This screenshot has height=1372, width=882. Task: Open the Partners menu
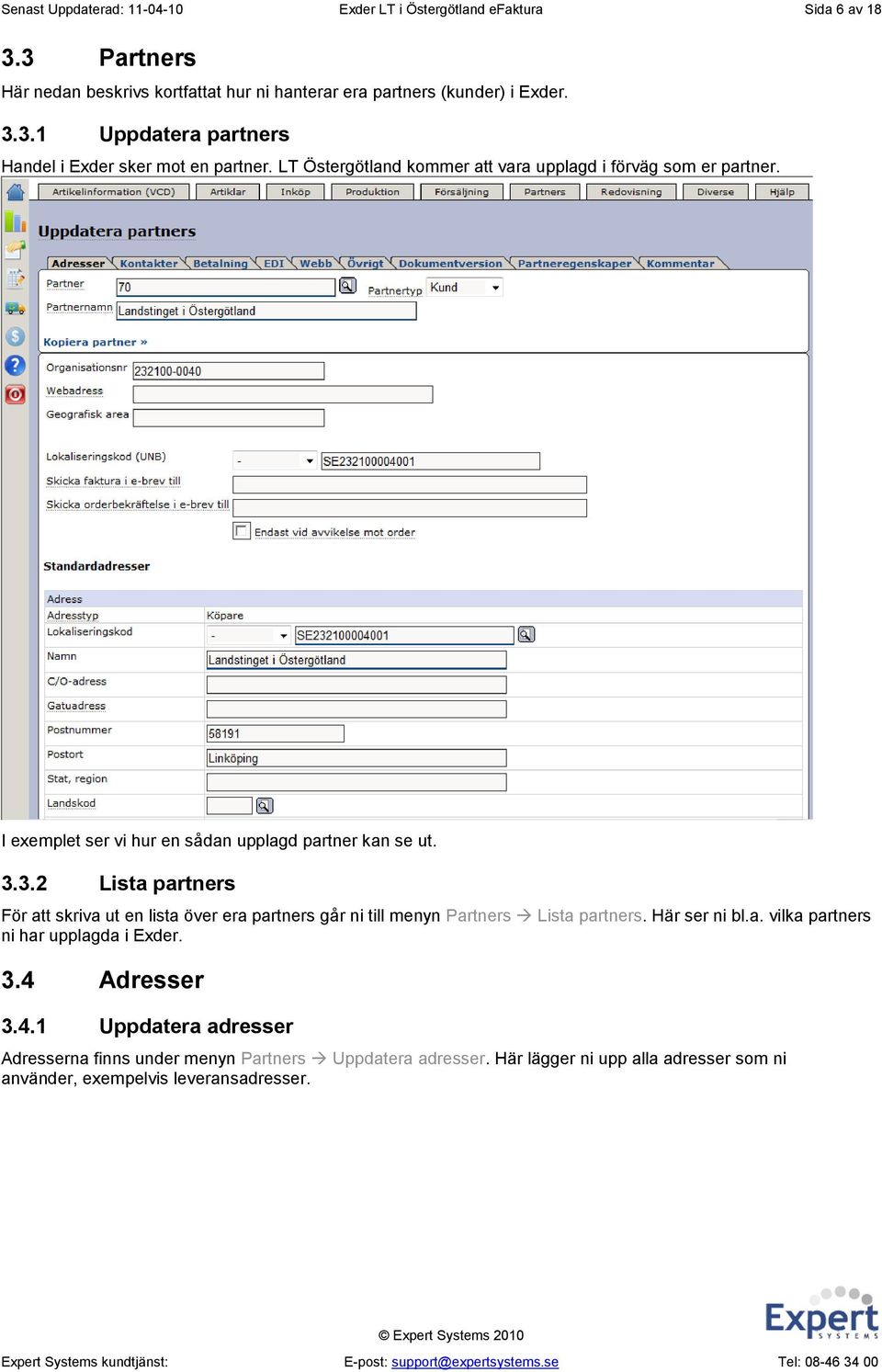(545, 192)
